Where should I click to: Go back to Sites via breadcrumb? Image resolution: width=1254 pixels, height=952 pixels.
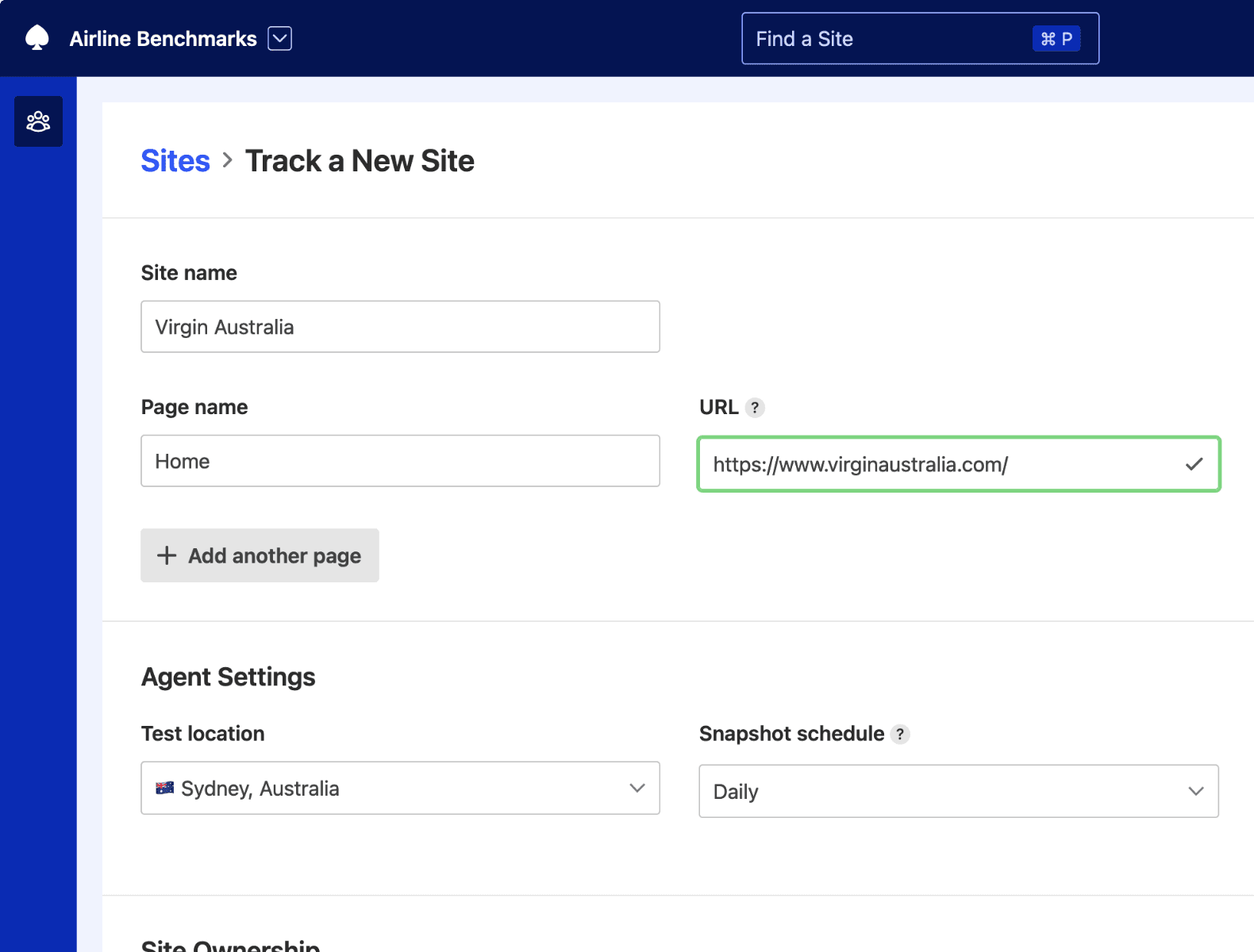pyautogui.click(x=175, y=161)
